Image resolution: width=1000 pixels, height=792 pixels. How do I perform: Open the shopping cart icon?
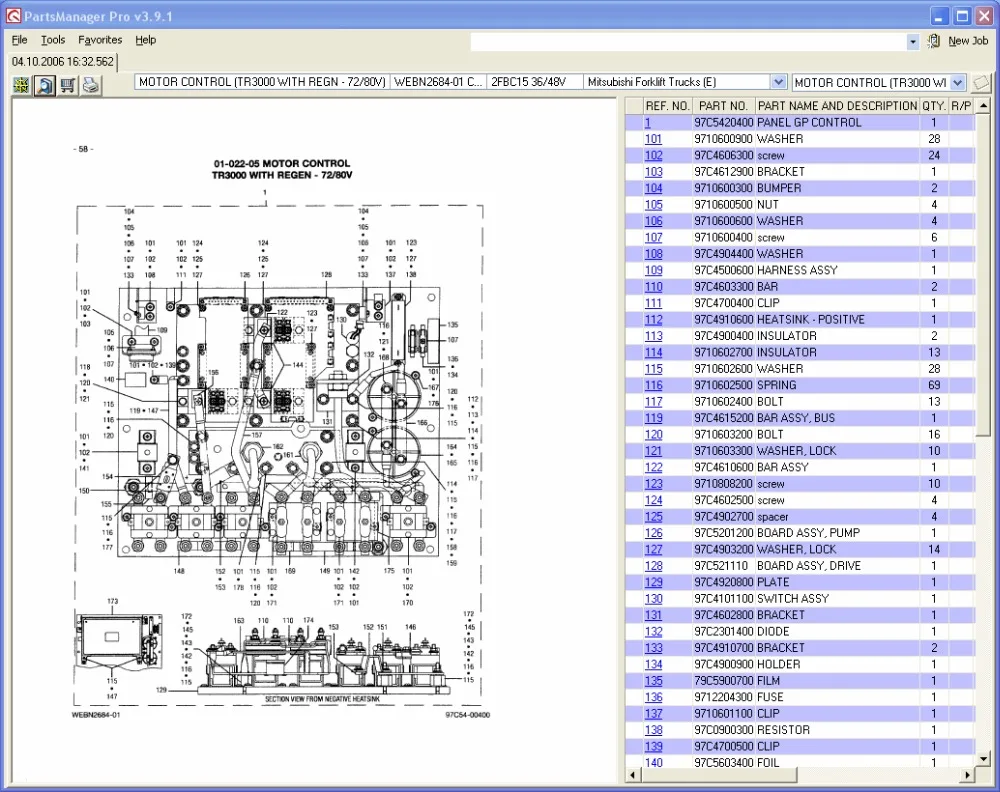(x=68, y=85)
